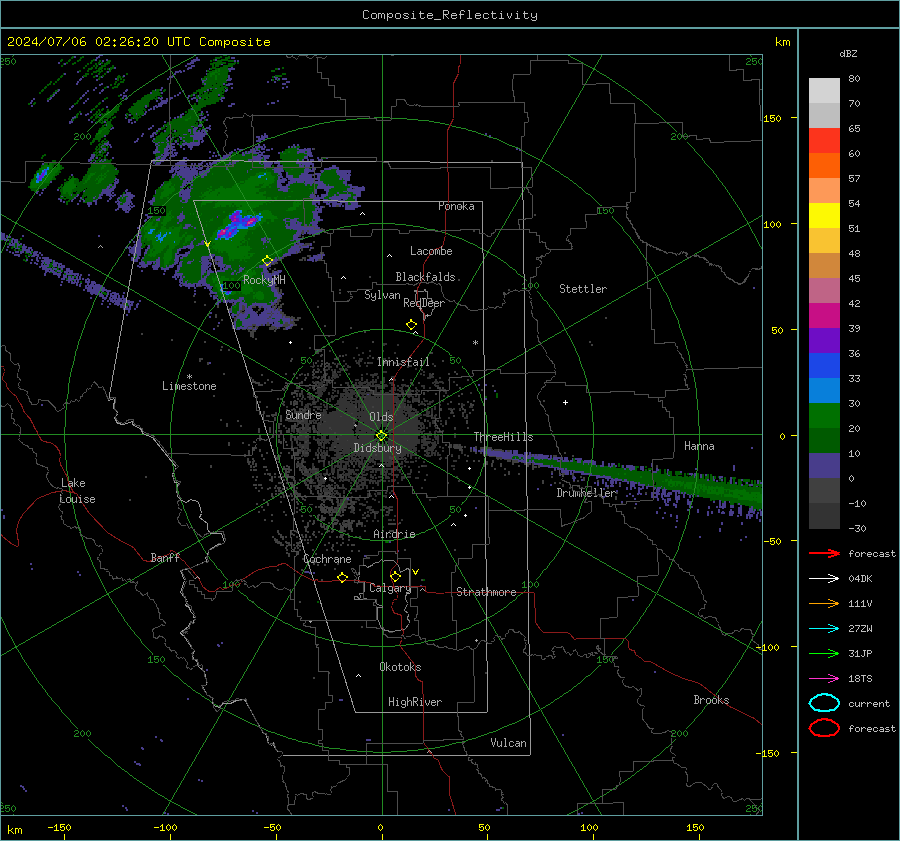
Task: Click the bright yellow swatch in dBZ legend
Action: (x=824, y=215)
